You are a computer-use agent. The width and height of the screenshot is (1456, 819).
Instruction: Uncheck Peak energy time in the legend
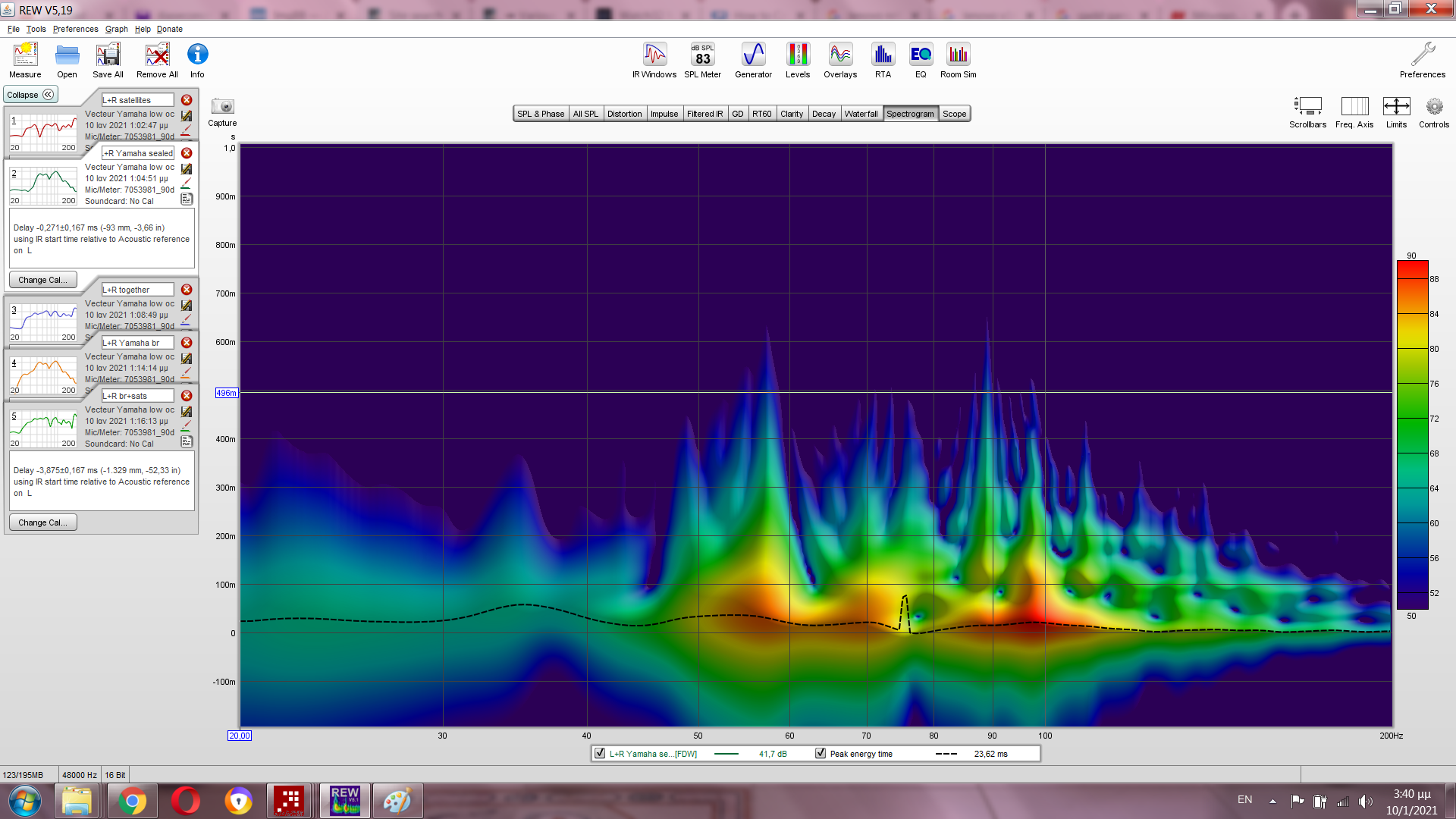[x=821, y=754]
